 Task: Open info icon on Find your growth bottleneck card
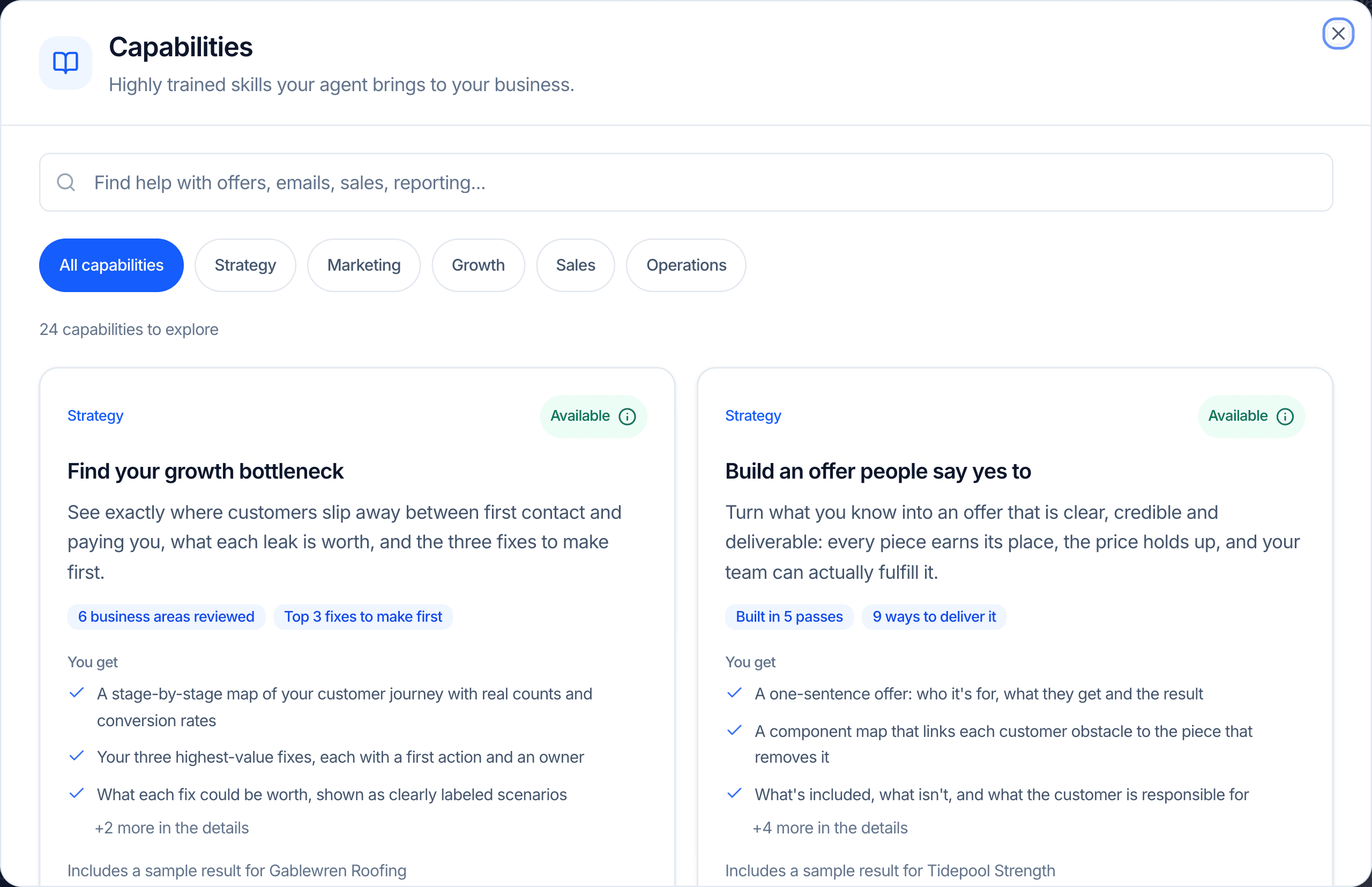(x=627, y=416)
